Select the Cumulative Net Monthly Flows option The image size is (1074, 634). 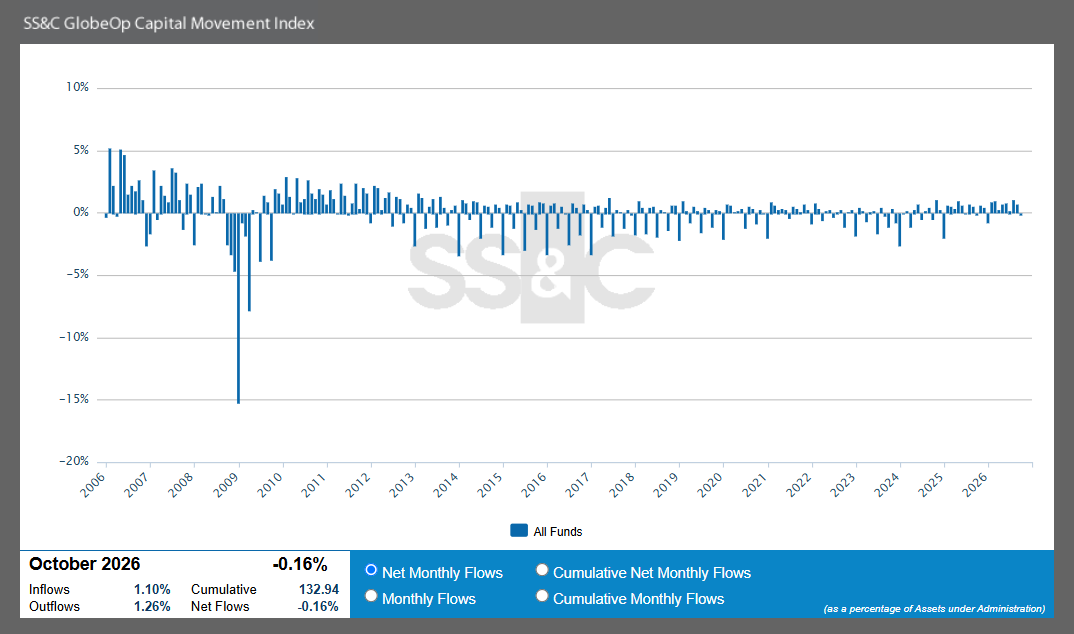click(542, 570)
